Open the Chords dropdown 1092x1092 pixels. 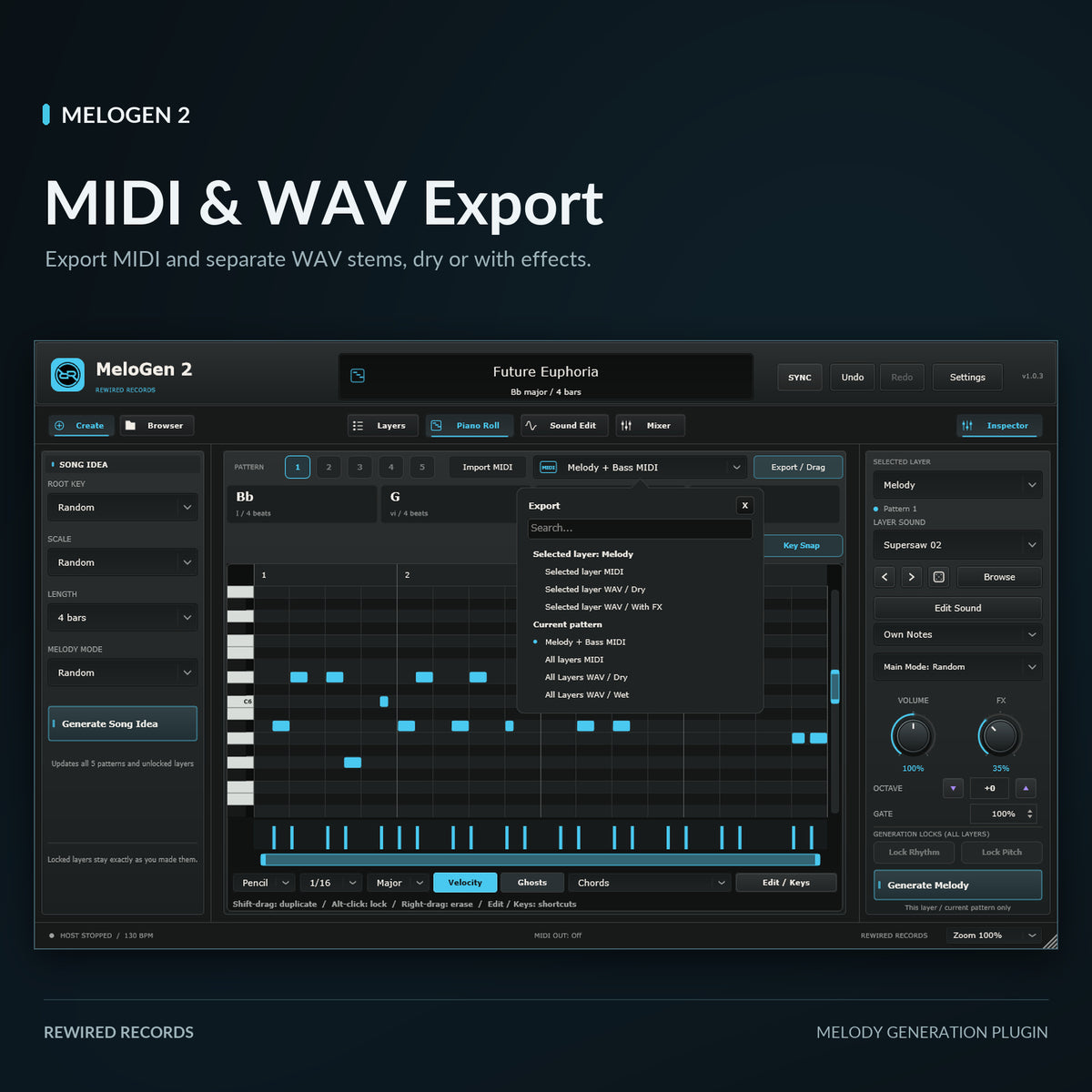(650, 882)
